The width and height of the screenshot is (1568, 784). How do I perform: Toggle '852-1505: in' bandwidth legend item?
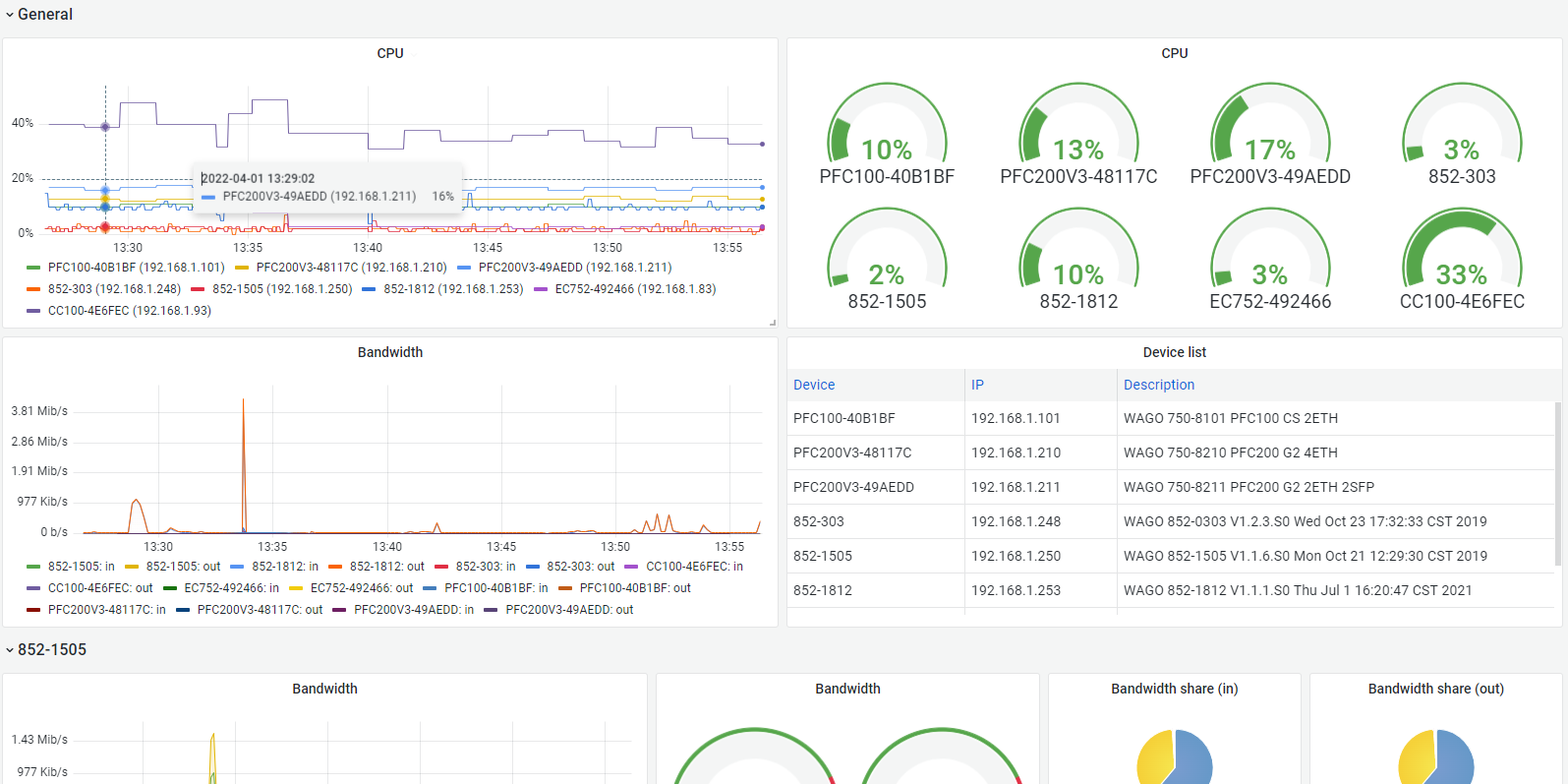coord(71,567)
